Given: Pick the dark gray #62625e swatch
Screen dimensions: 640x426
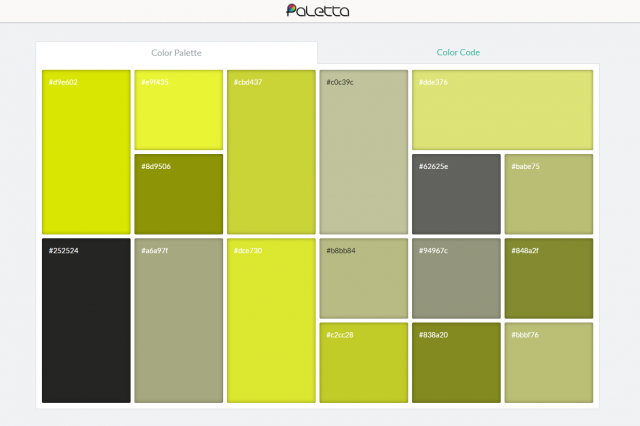Looking at the screenshot, I should [x=456, y=194].
